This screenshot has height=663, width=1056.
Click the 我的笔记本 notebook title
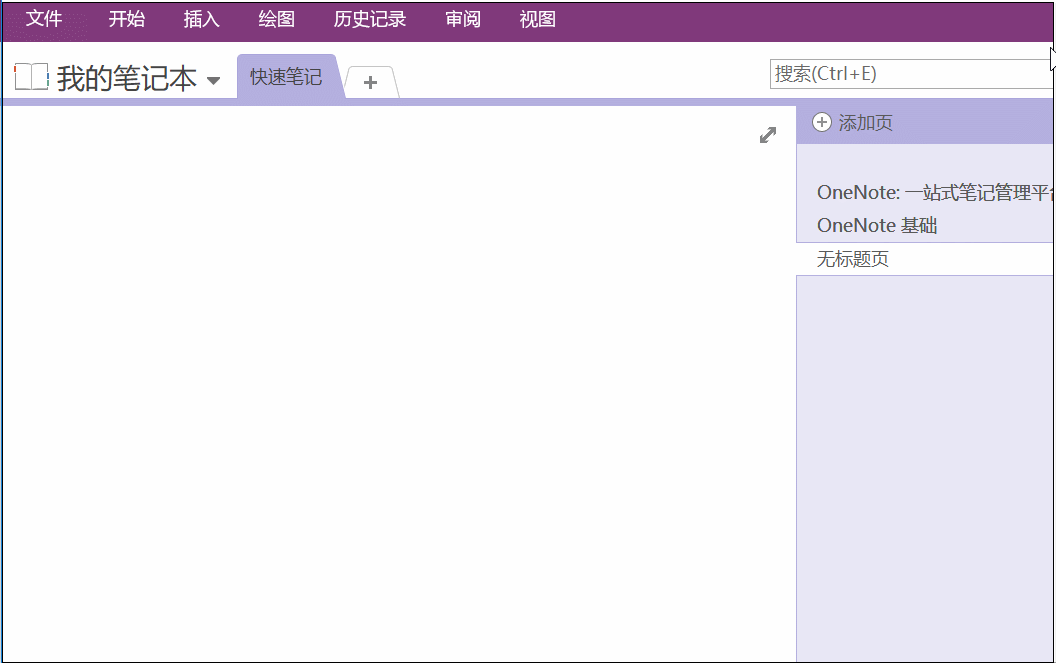[x=127, y=78]
